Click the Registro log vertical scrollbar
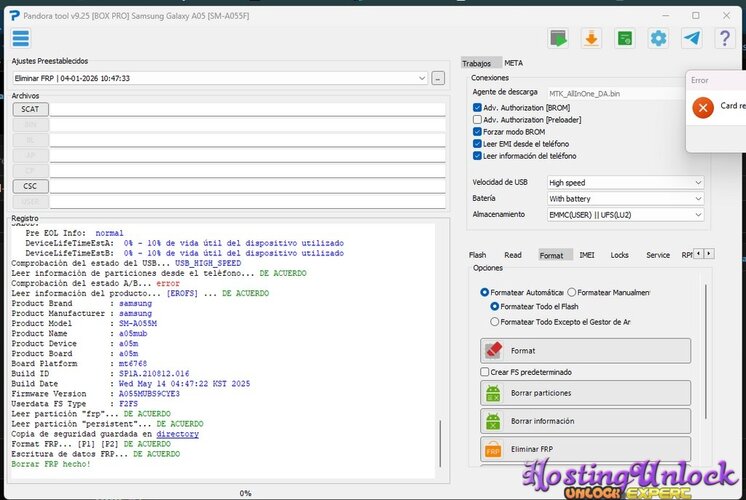This screenshot has width=746, height=500. click(441, 442)
